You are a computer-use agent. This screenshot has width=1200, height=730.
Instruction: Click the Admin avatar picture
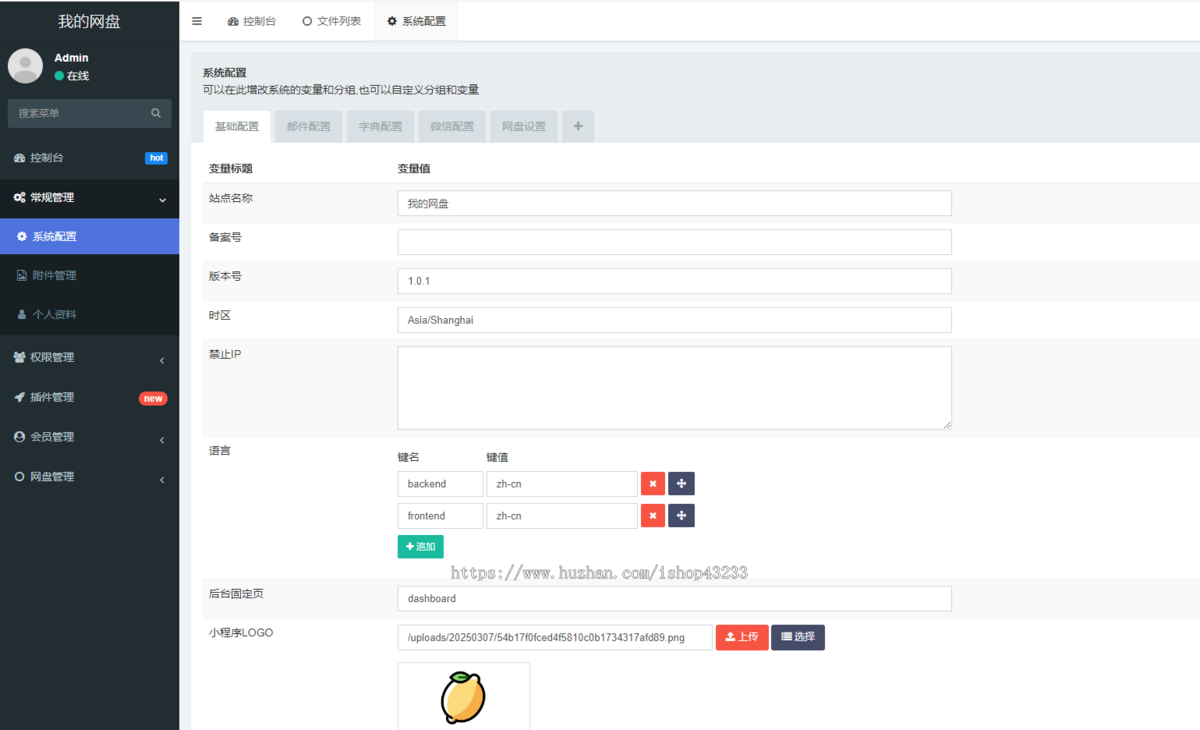pos(25,66)
